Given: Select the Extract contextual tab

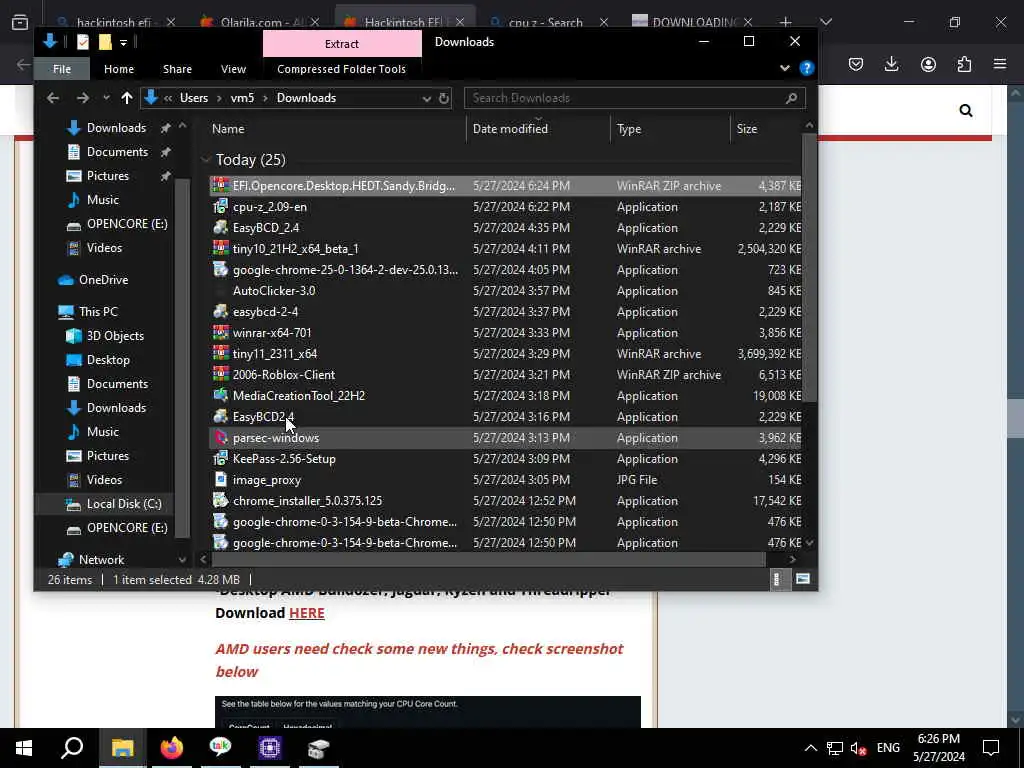Looking at the screenshot, I should [342, 44].
